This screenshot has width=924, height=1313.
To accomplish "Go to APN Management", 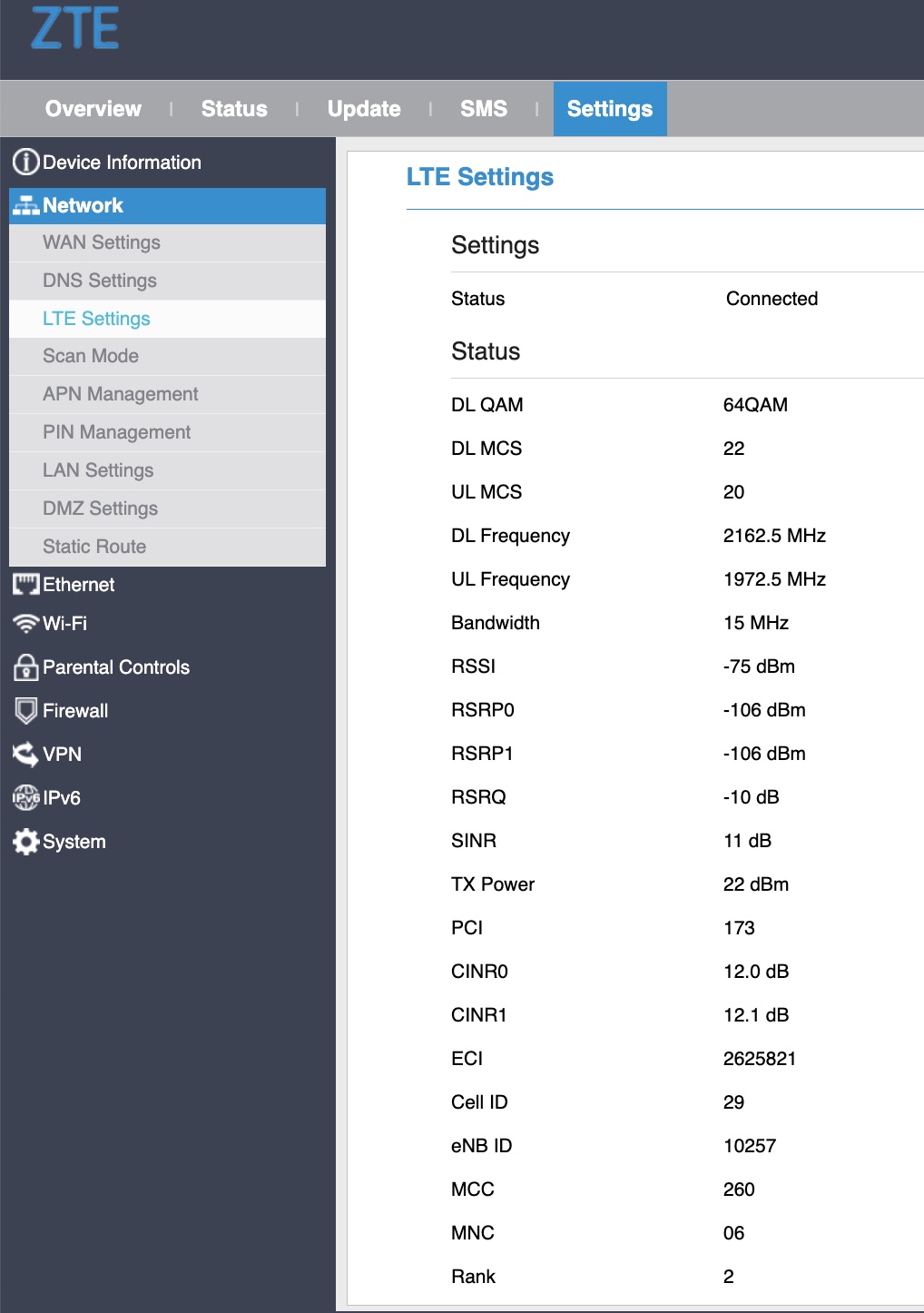I will tap(121, 394).
